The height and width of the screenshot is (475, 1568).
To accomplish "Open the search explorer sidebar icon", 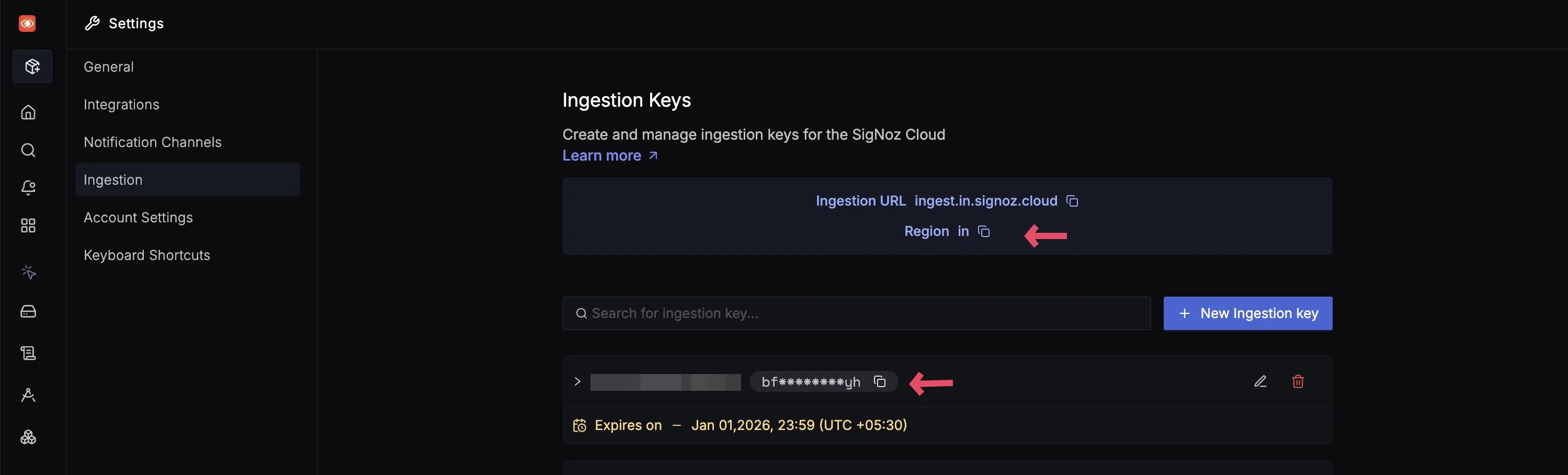I will pyautogui.click(x=28, y=151).
